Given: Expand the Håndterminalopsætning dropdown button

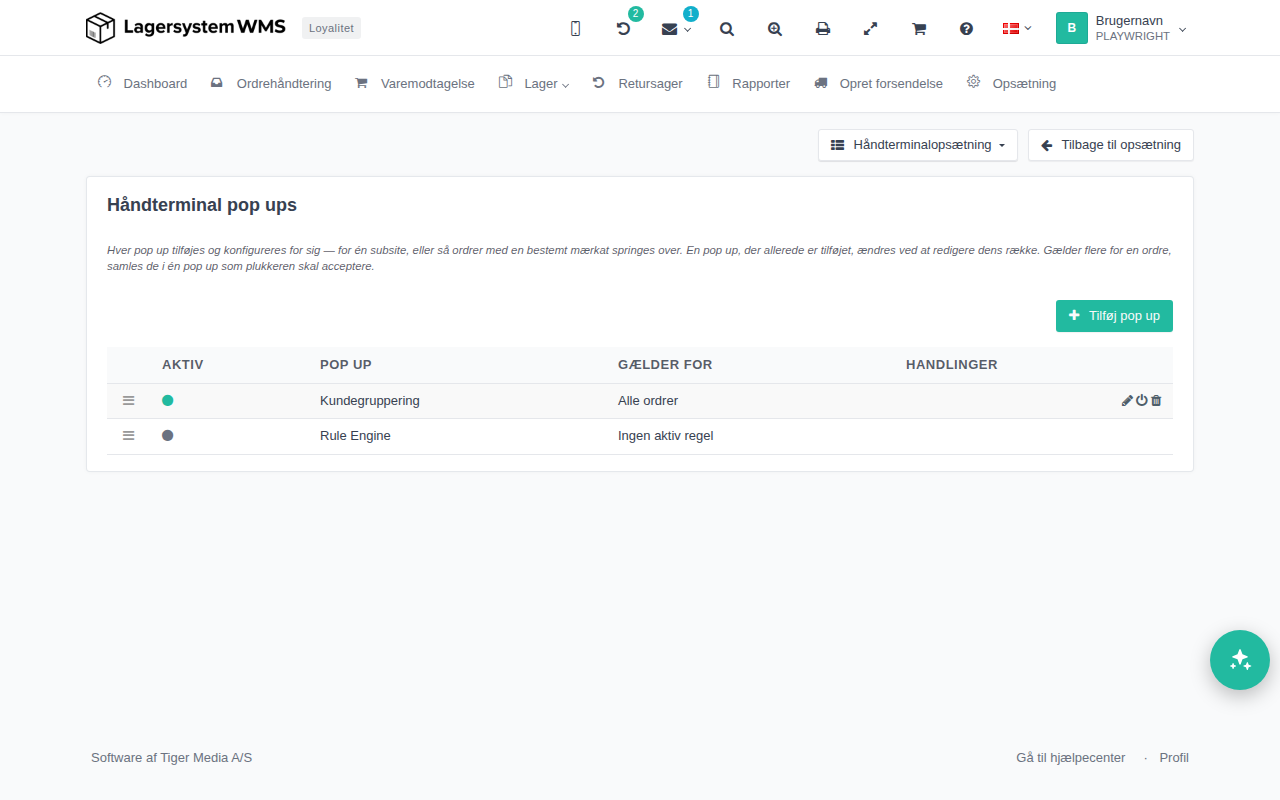Looking at the screenshot, I should click(918, 145).
